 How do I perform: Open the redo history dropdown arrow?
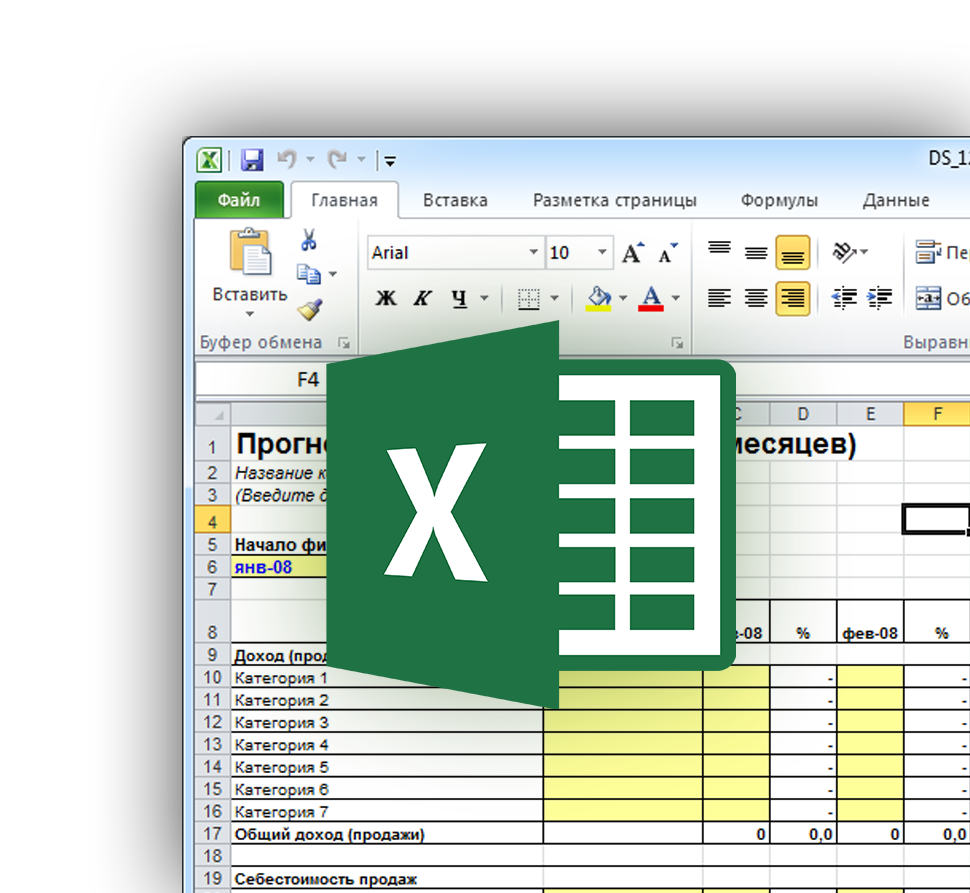tap(361, 160)
